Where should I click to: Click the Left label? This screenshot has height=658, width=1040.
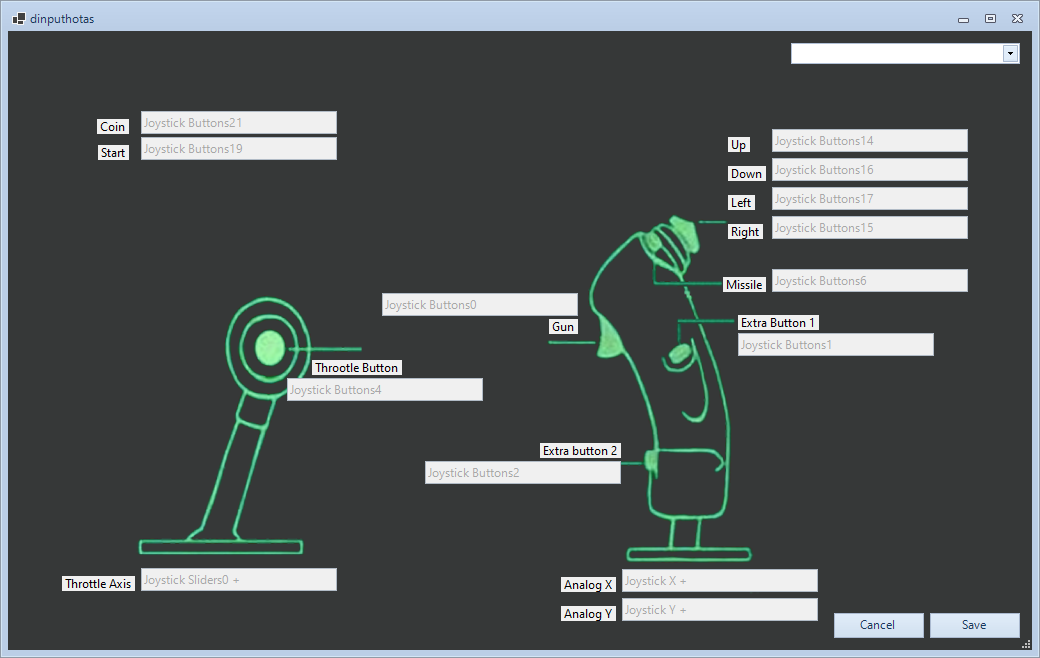(742, 203)
